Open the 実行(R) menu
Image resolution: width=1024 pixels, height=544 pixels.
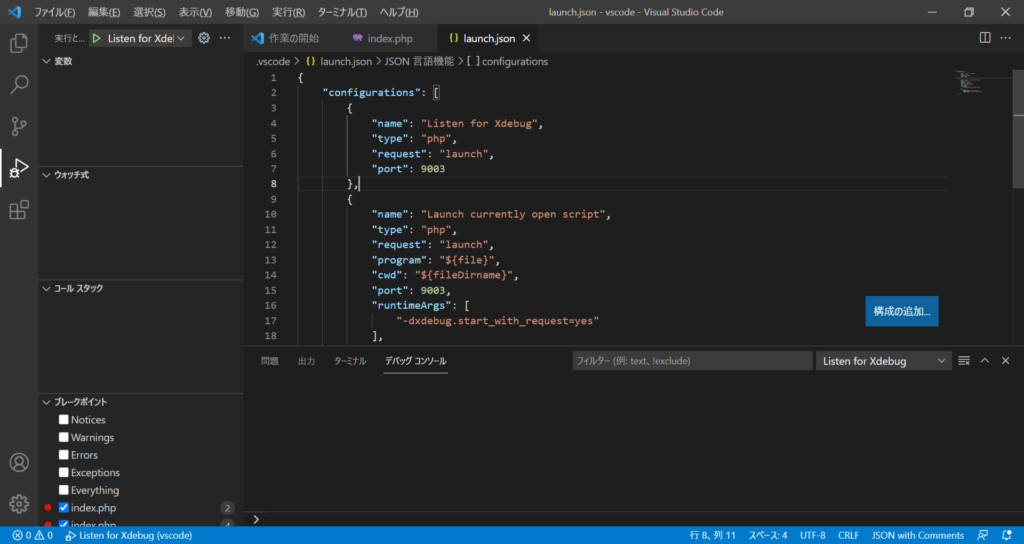(288, 12)
